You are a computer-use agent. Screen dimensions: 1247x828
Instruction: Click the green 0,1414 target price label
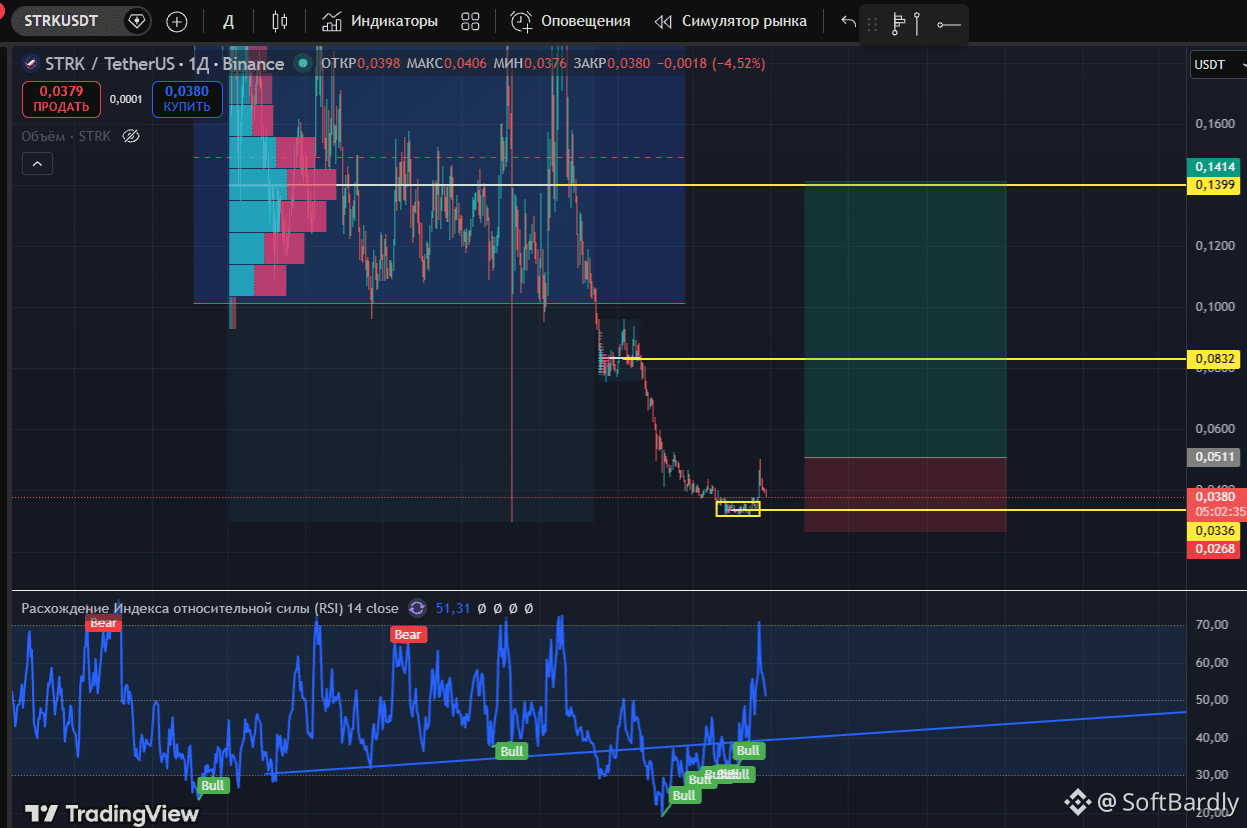point(1214,167)
